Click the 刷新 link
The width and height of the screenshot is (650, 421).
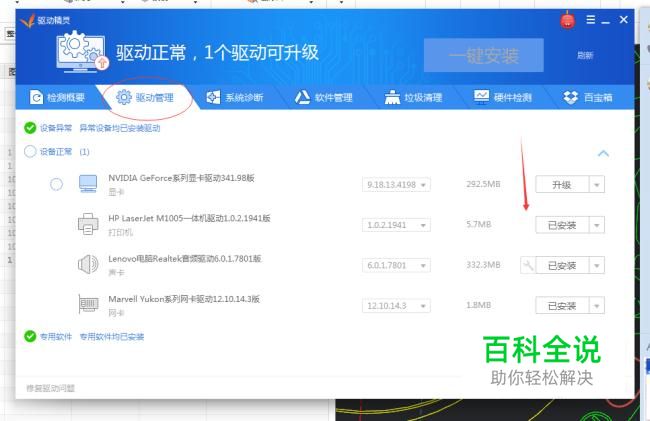585,55
